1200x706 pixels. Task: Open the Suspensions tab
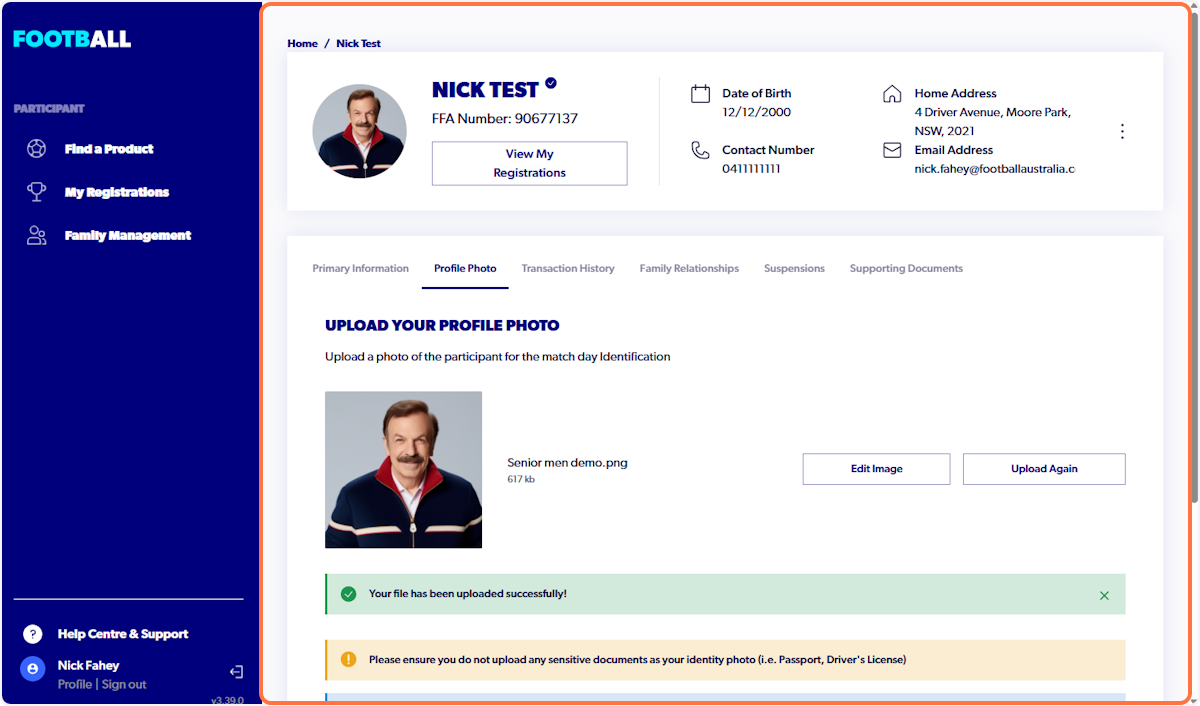794,268
